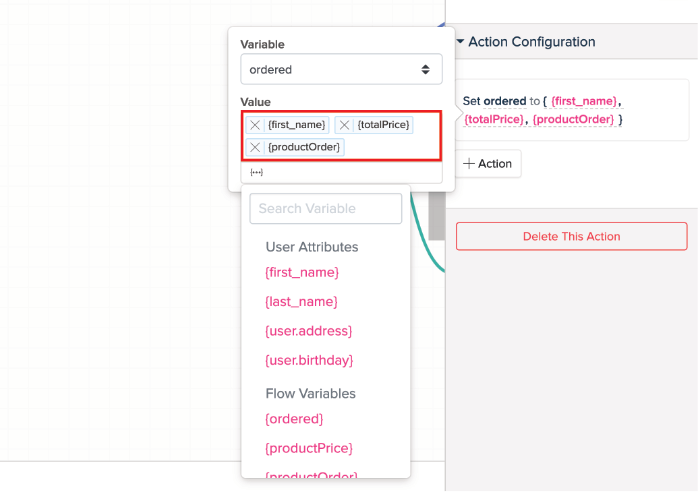Click the {productOrder} link in action summary
Viewport: 700px width, 494px height.
(573, 120)
